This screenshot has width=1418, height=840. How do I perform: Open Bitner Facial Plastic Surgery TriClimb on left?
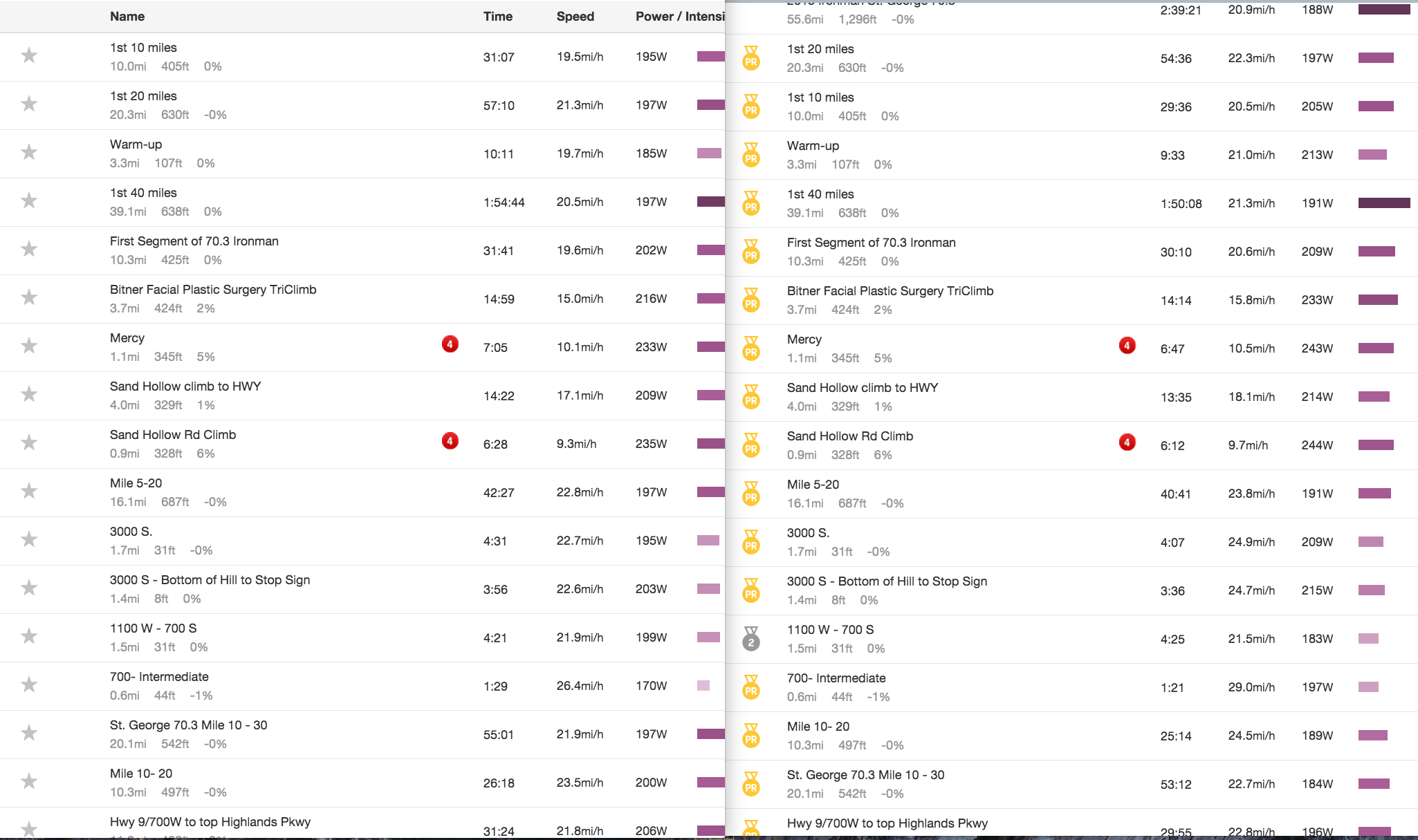pos(213,290)
